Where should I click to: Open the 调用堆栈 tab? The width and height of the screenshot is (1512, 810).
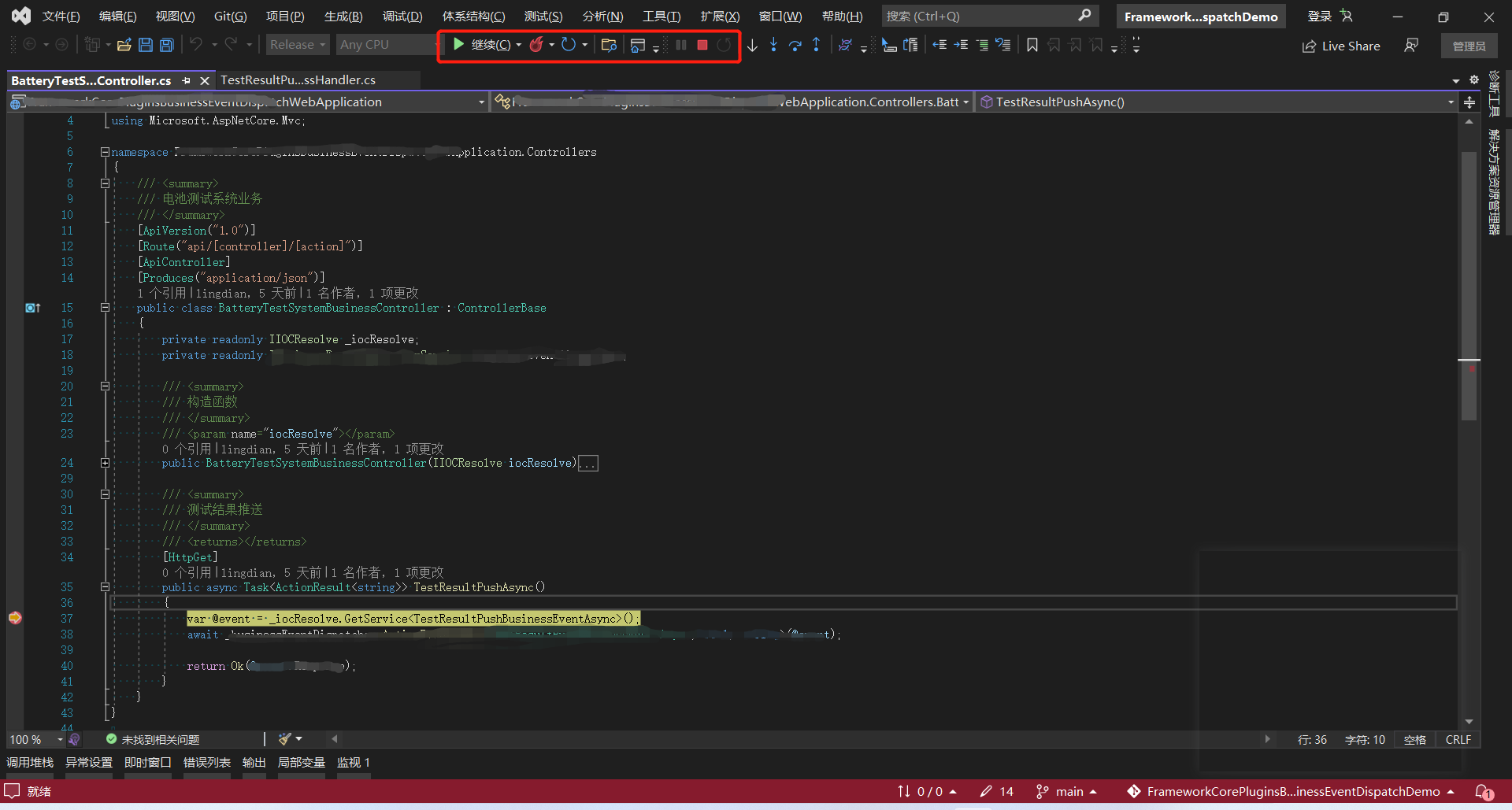(x=30, y=763)
